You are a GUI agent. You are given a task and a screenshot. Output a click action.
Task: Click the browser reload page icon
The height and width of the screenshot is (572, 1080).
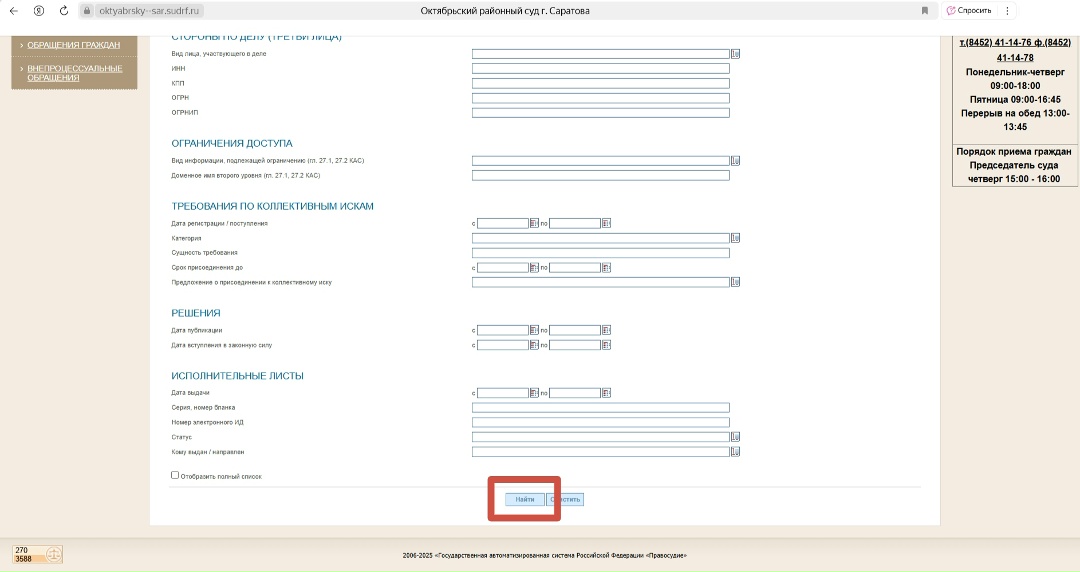tap(64, 10)
